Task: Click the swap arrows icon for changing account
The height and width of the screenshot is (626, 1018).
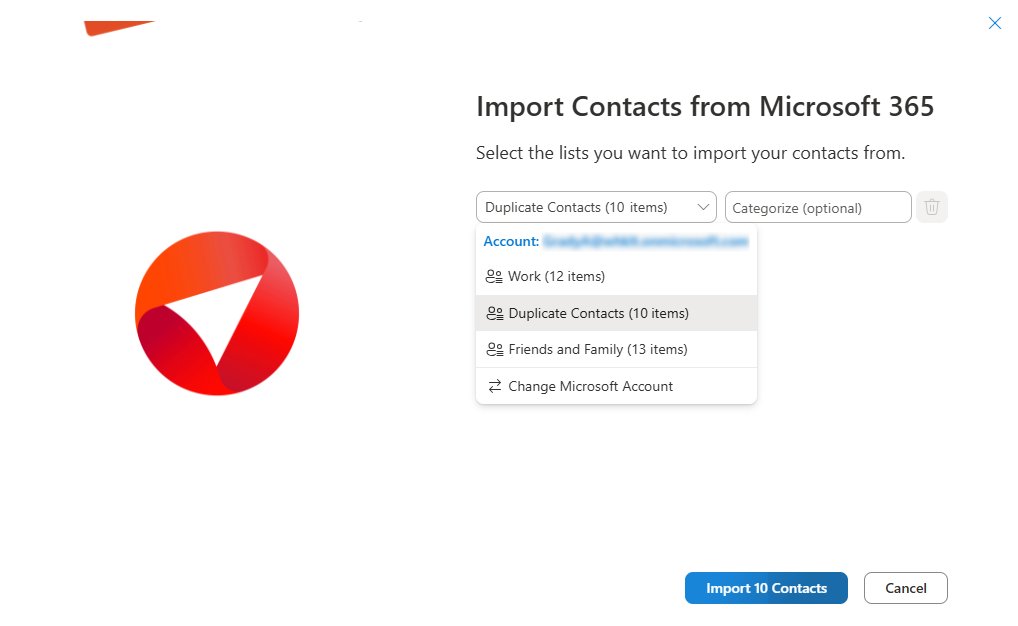Action: (x=494, y=386)
